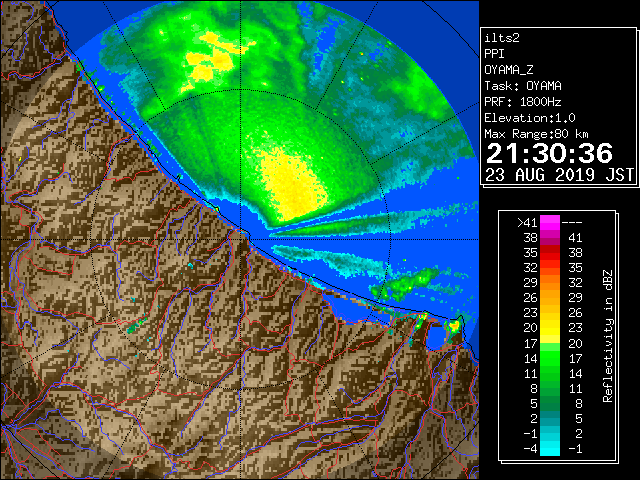Select the cyan -4 to -1 legend band
Screen dimensions: 640x480
[550, 448]
